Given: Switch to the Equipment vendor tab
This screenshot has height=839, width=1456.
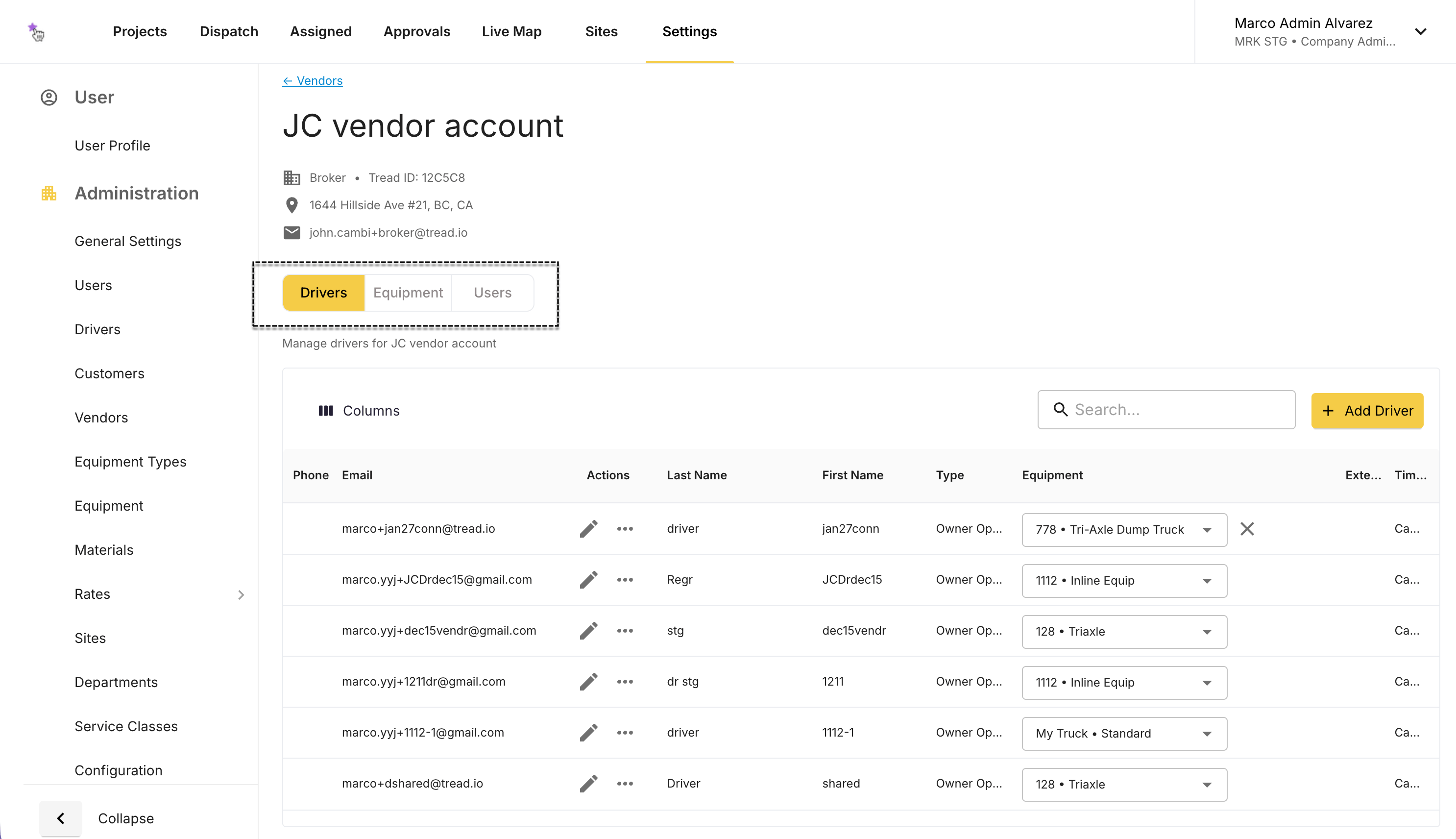Looking at the screenshot, I should point(408,293).
